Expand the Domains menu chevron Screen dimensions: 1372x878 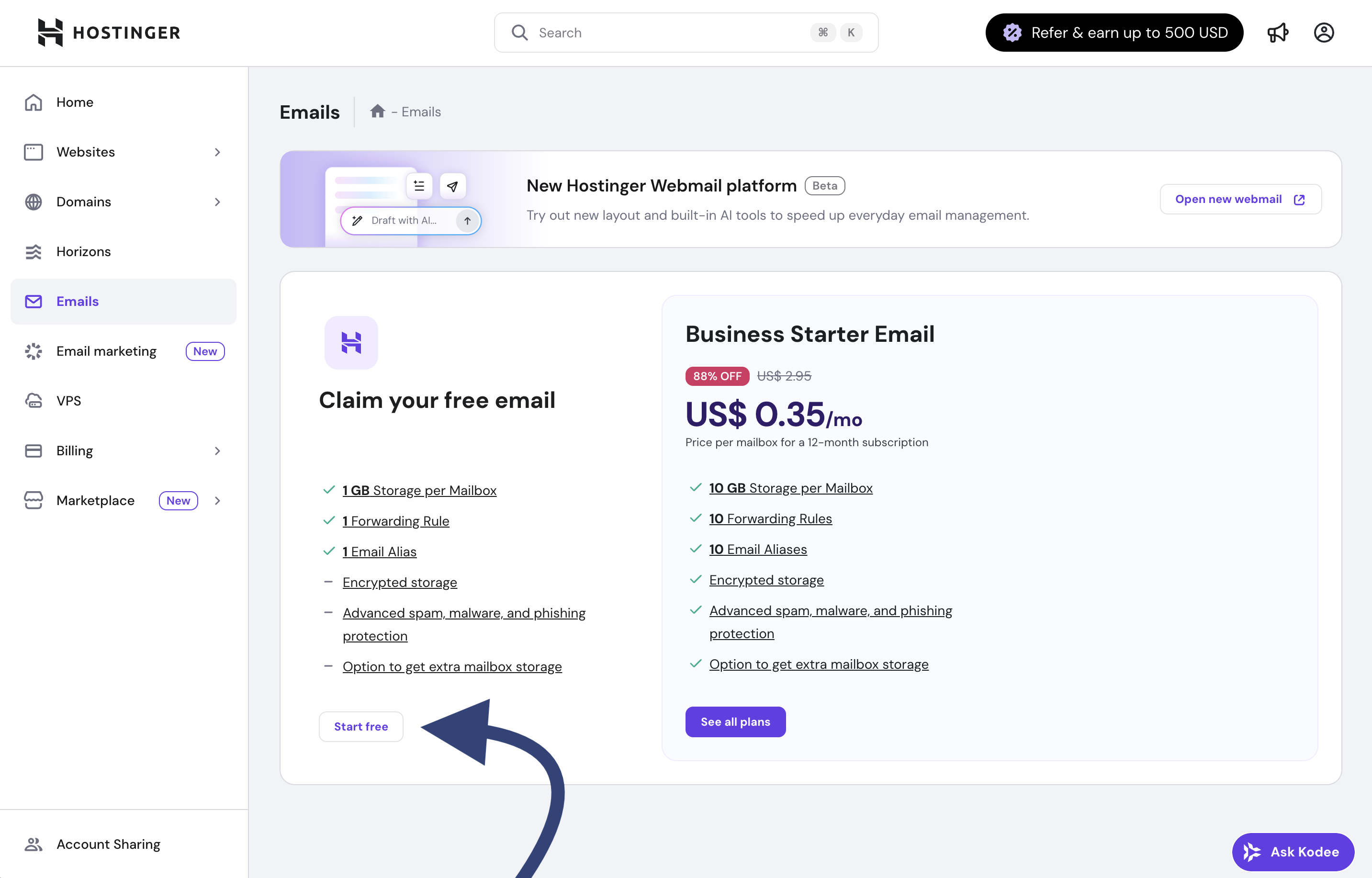coord(217,202)
